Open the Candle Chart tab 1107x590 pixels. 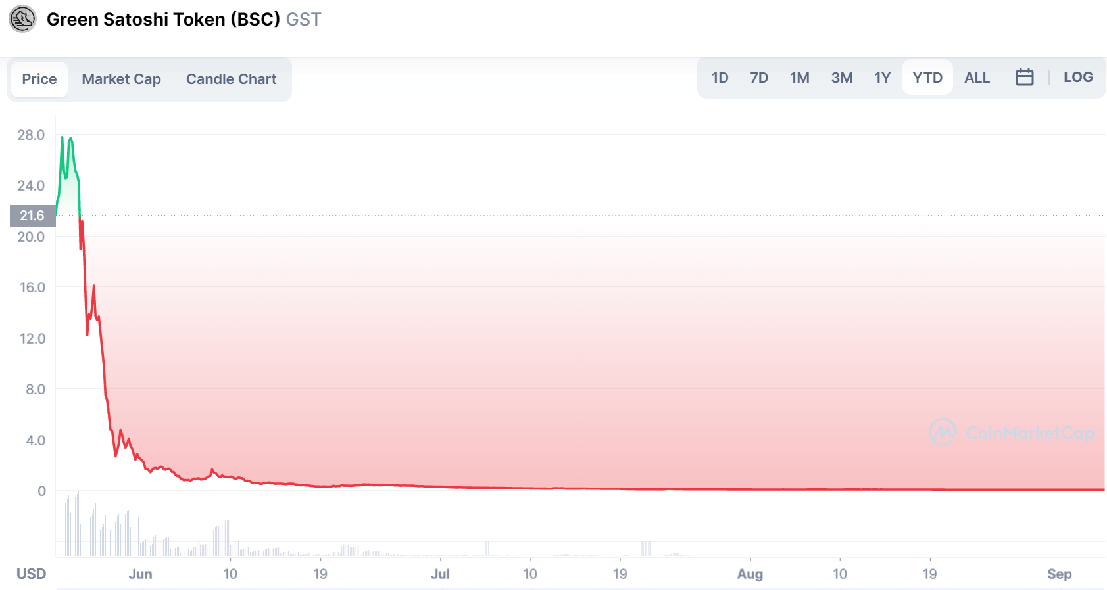[231, 79]
